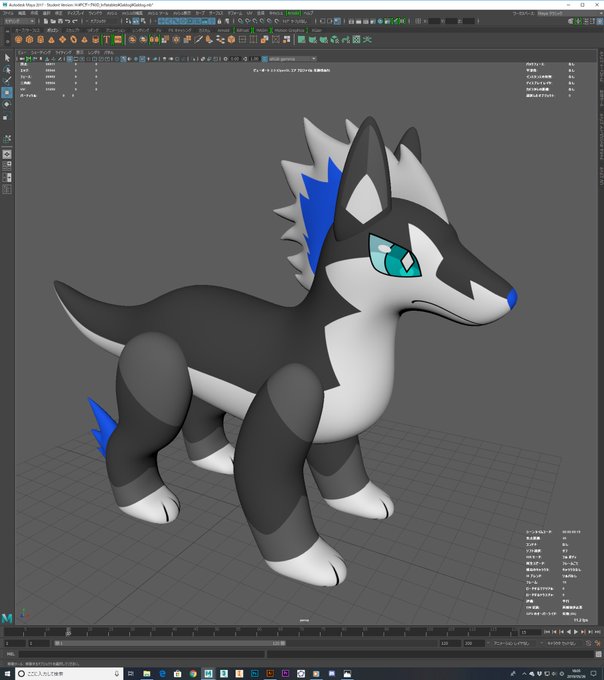Screen dimensions: 604x680
Task: Click the range slider bar under the timeline
Action: coord(170,644)
